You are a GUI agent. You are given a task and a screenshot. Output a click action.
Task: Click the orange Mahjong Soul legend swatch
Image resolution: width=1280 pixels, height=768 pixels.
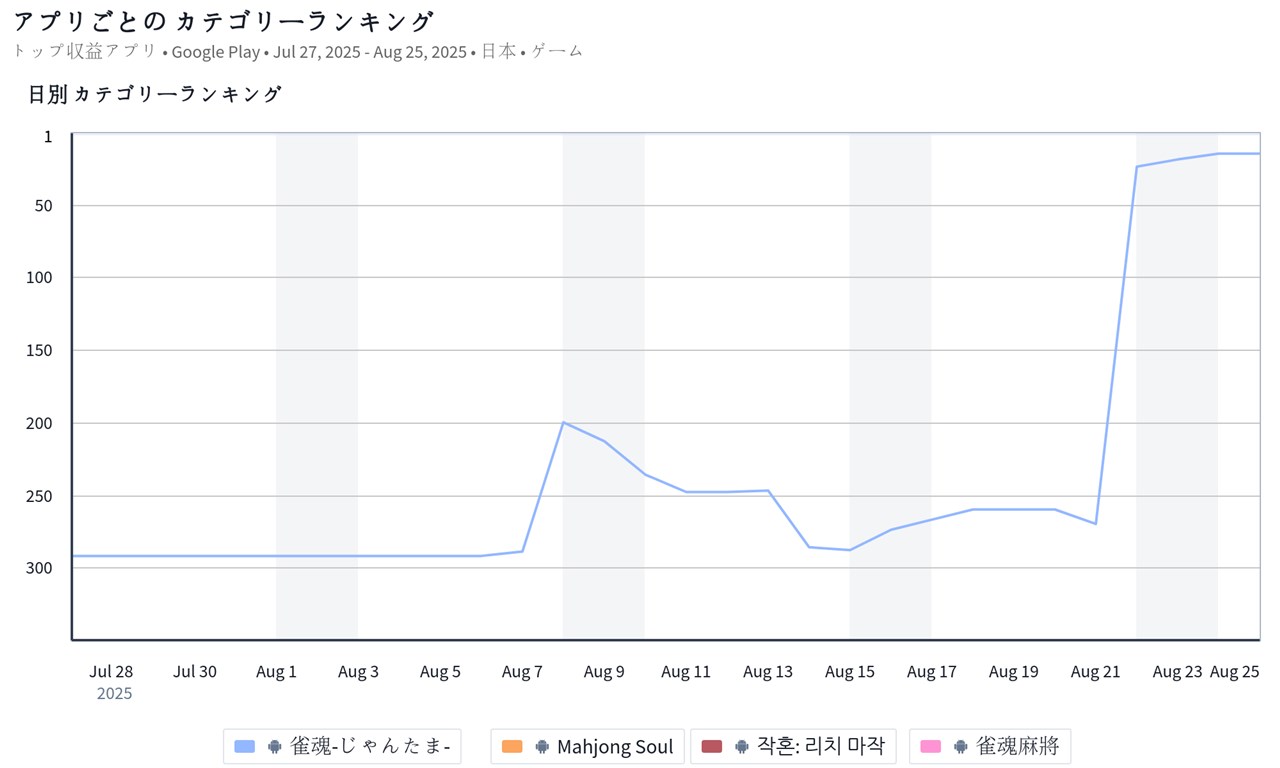pos(513,747)
